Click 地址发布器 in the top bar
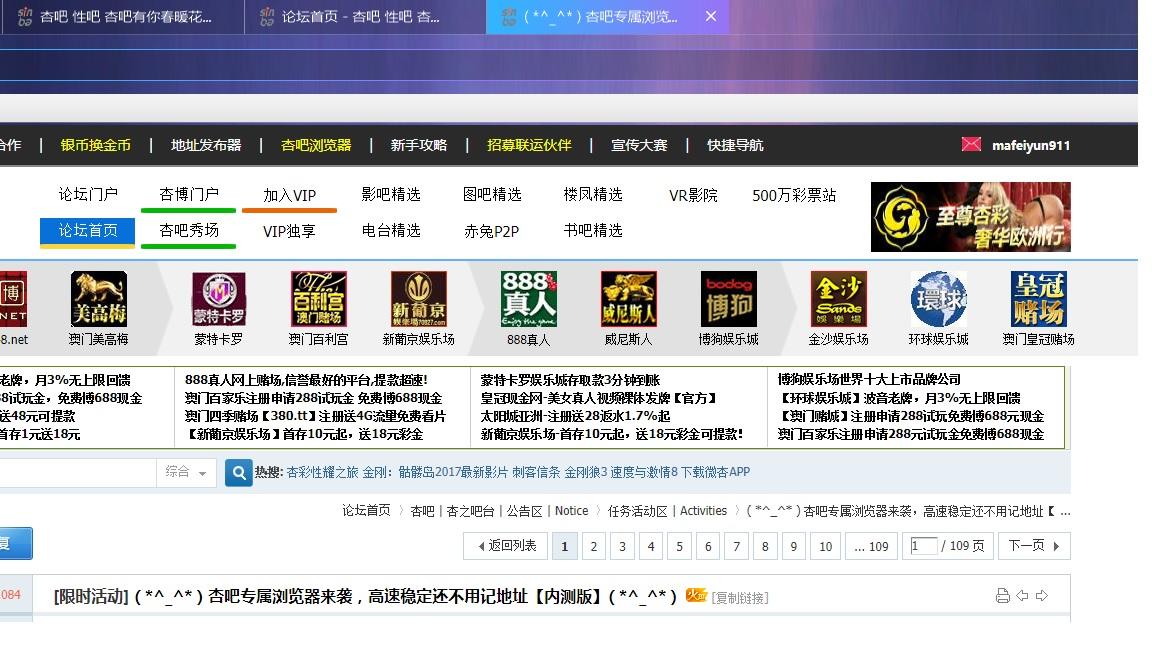The height and width of the screenshot is (648, 1152). coord(206,145)
